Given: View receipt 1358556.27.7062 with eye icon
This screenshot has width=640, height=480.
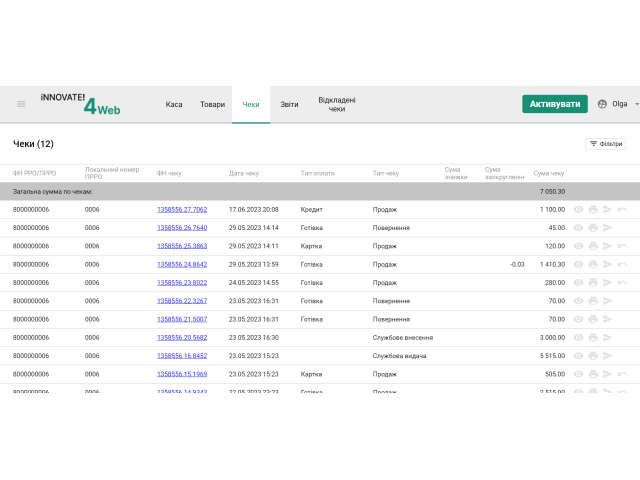Looking at the screenshot, I should 578,210.
